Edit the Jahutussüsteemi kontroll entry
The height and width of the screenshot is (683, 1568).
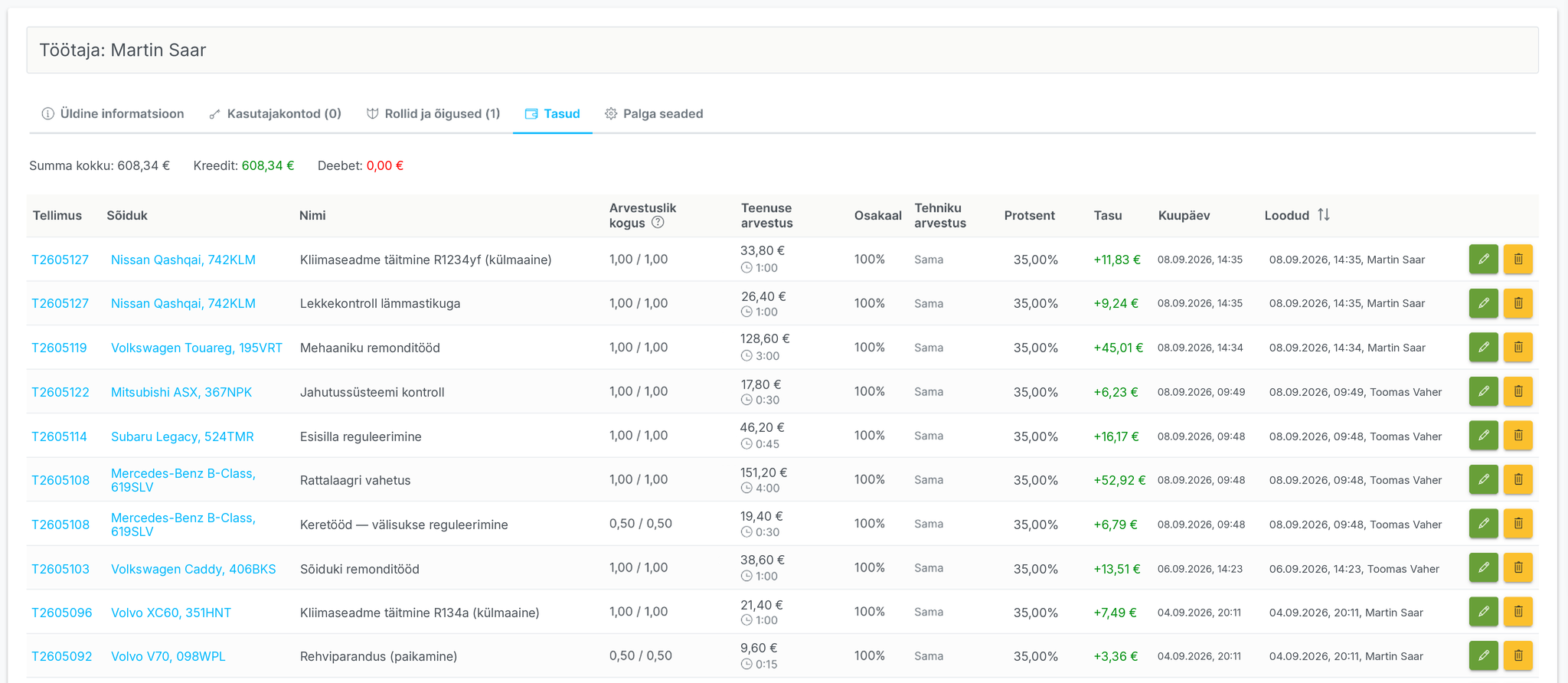1483,391
